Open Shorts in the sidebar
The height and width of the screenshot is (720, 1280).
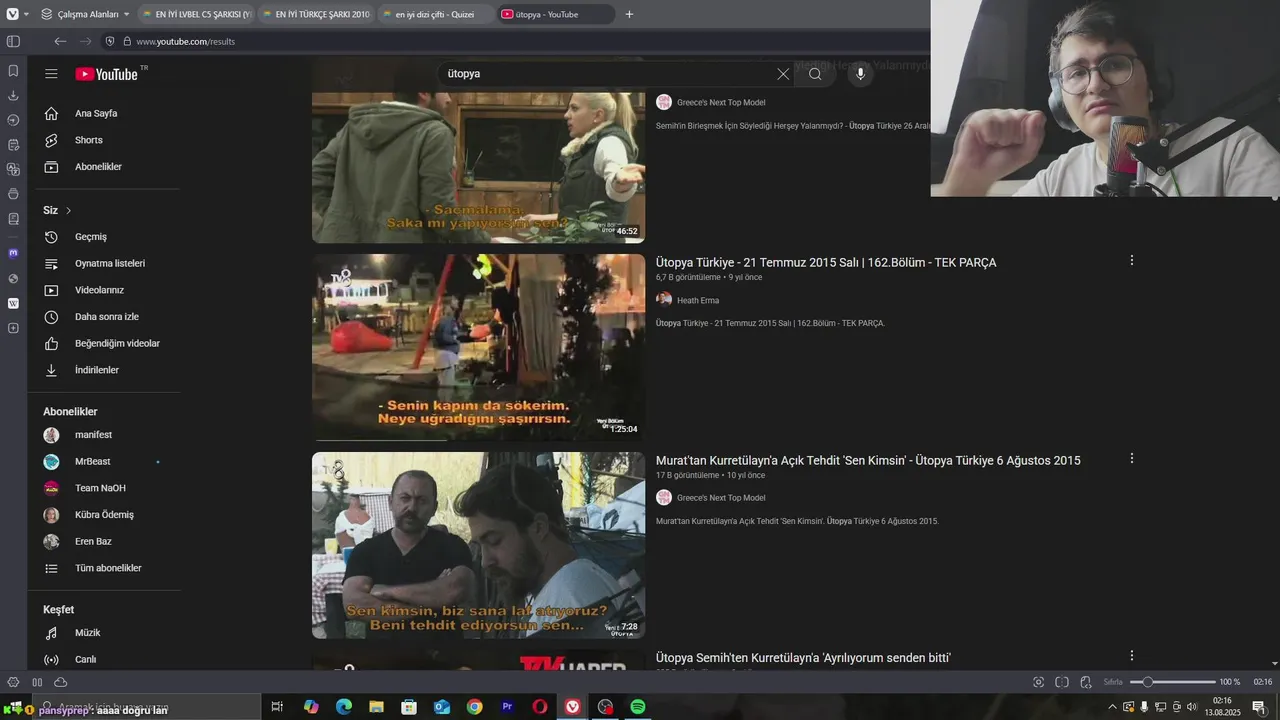[x=108, y=140]
